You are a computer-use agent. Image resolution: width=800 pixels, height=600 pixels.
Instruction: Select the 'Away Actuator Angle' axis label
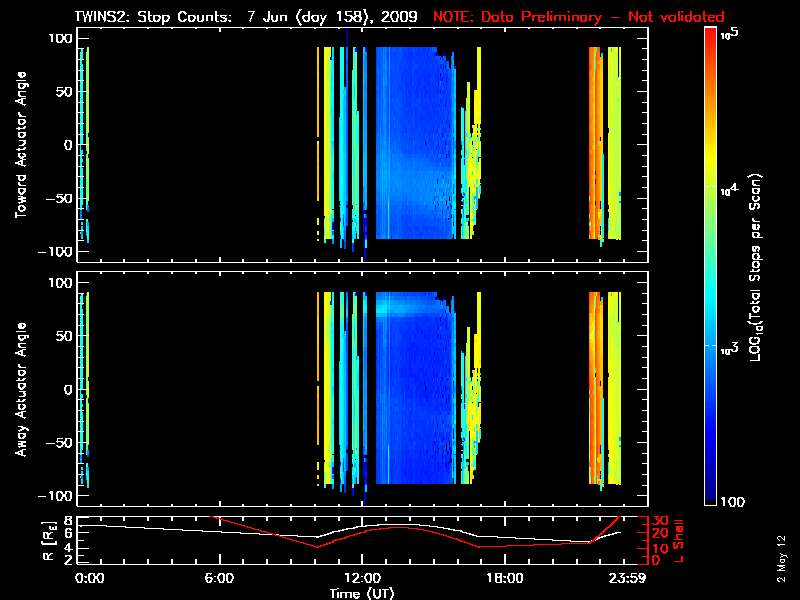20,390
